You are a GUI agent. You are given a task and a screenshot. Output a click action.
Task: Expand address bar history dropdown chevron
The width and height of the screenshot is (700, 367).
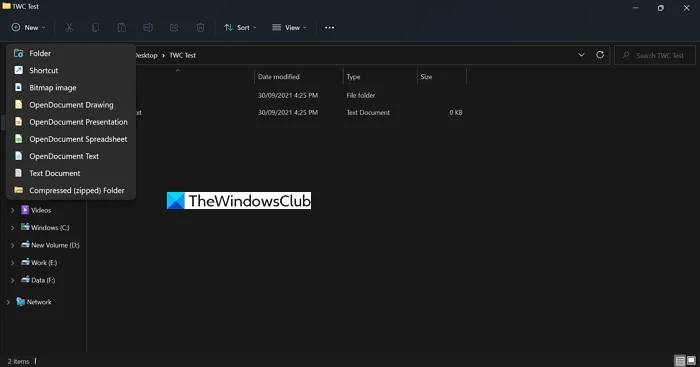click(x=581, y=55)
